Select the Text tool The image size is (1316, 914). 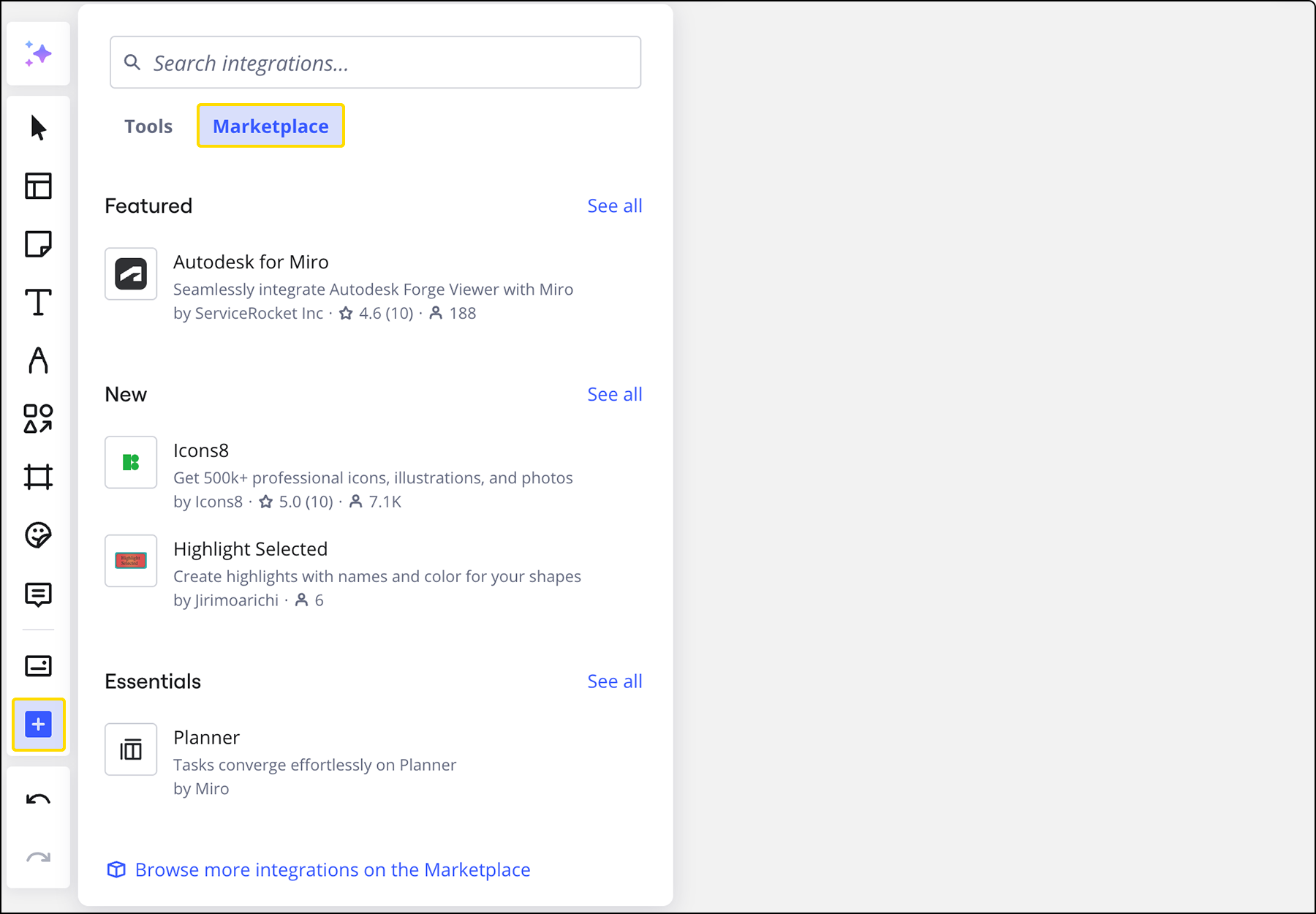click(x=38, y=302)
